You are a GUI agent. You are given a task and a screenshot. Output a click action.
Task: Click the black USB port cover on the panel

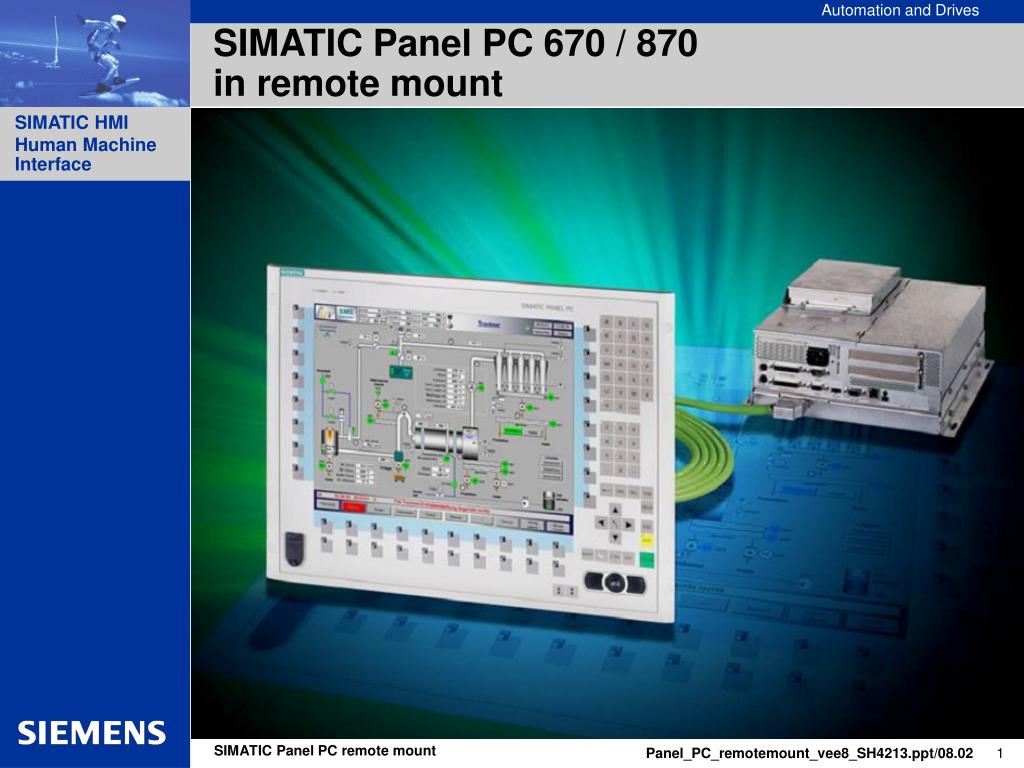pos(295,549)
